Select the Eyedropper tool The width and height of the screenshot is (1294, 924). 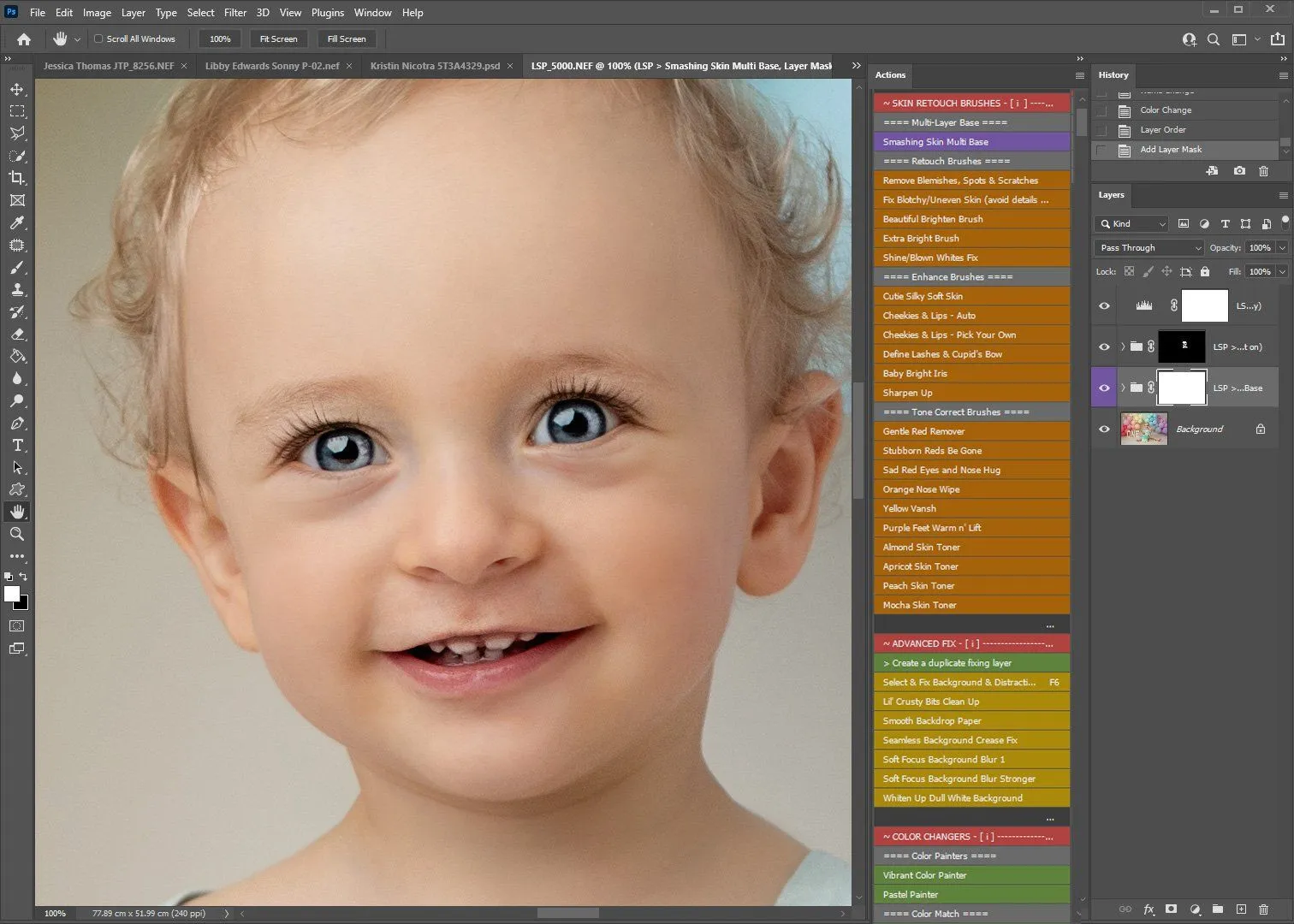tap(17, 222)
